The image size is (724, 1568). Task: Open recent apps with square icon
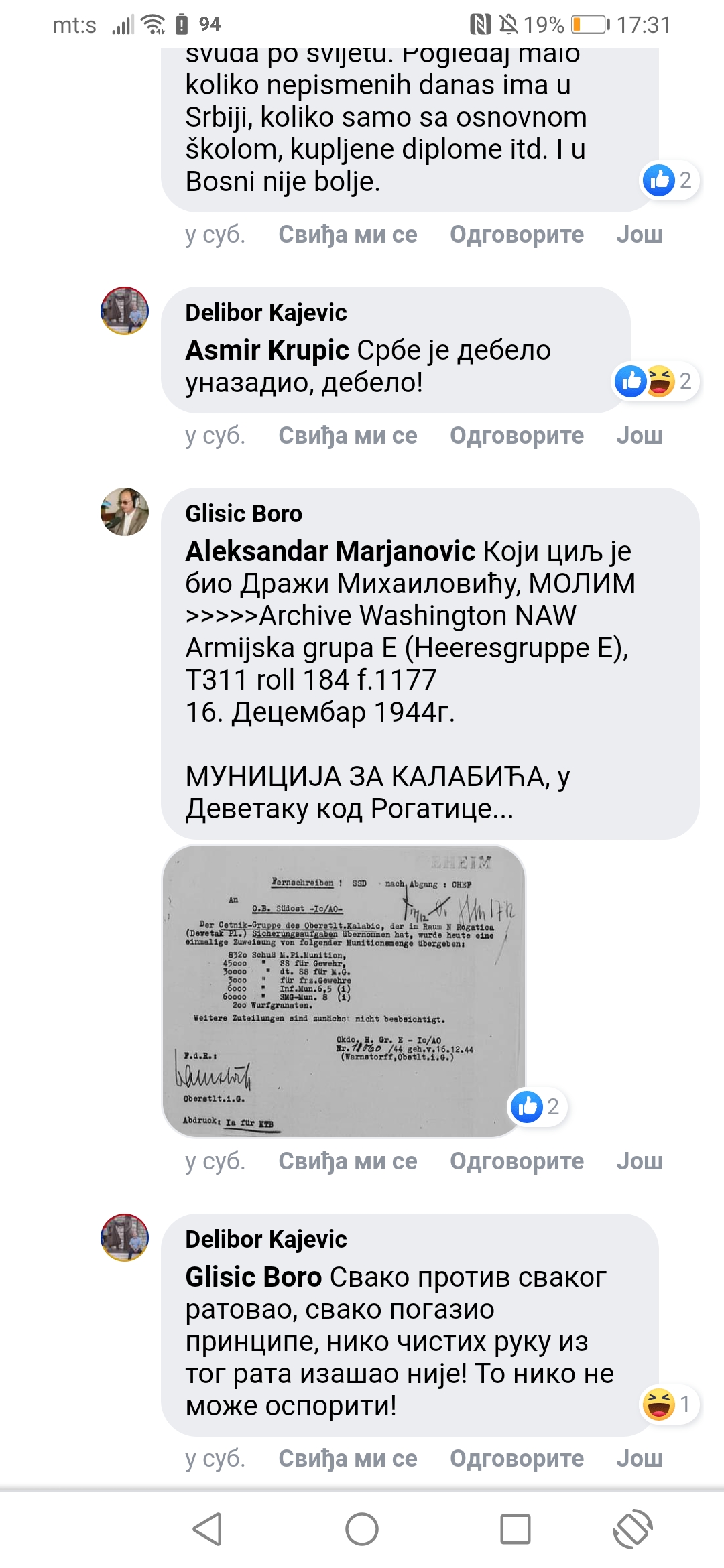click(516, 1530)
